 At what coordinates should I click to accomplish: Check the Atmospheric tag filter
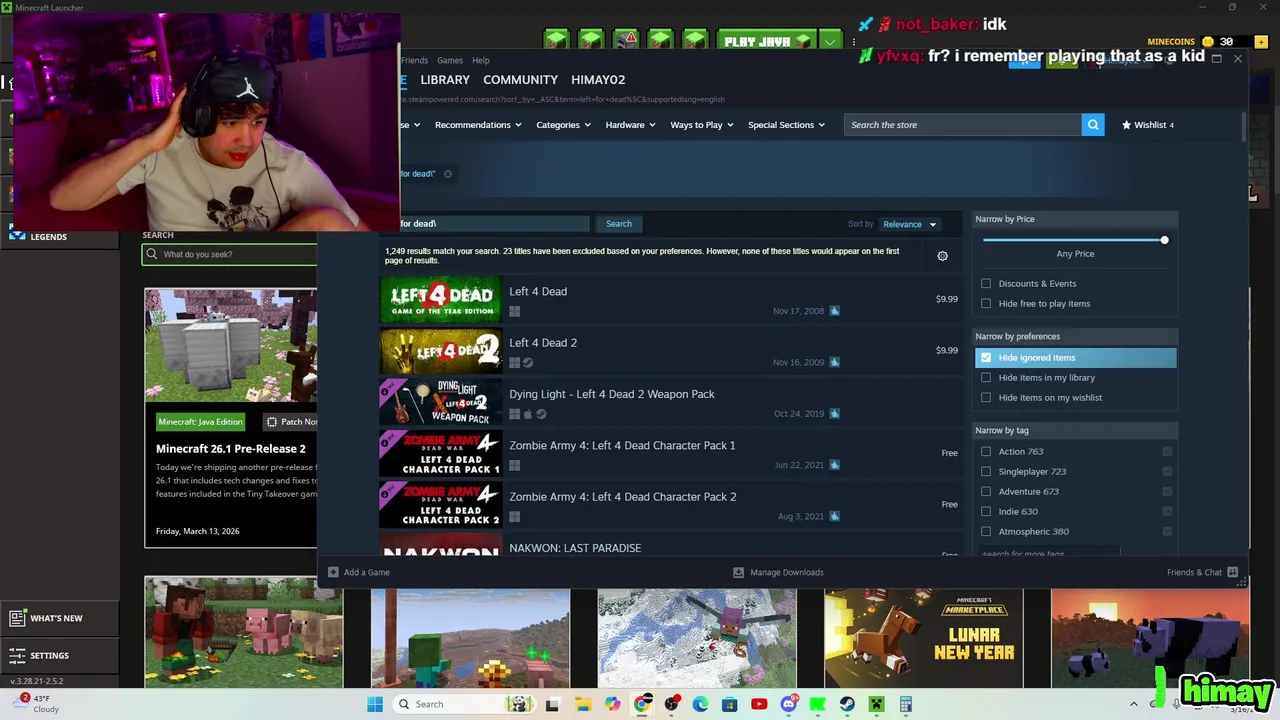[x=986, y=532]
